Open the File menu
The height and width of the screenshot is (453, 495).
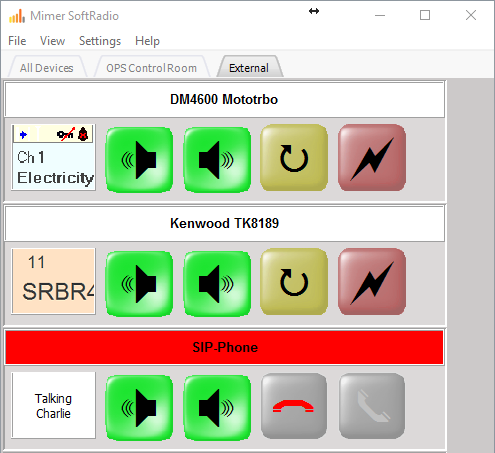tap(17, 41)
